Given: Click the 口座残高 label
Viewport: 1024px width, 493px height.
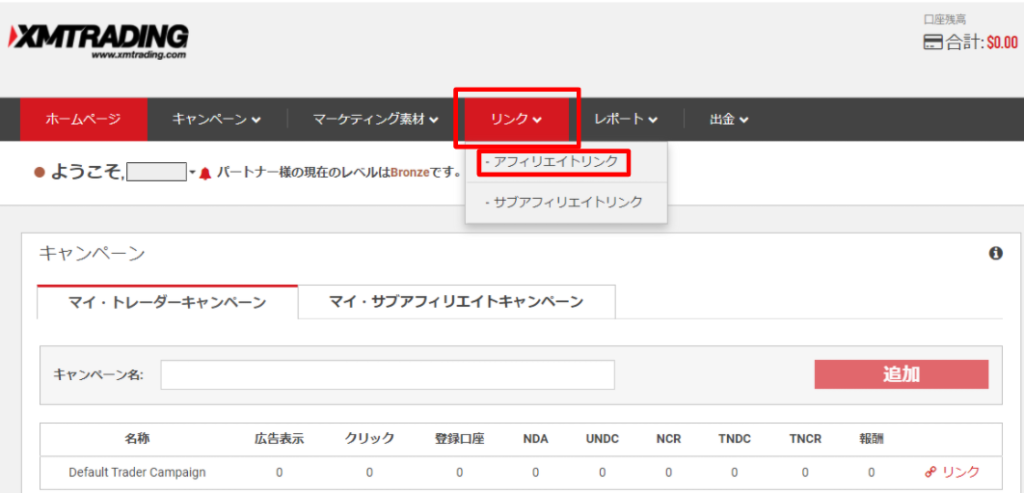Looking at the screenshot, I should point(943,20).
